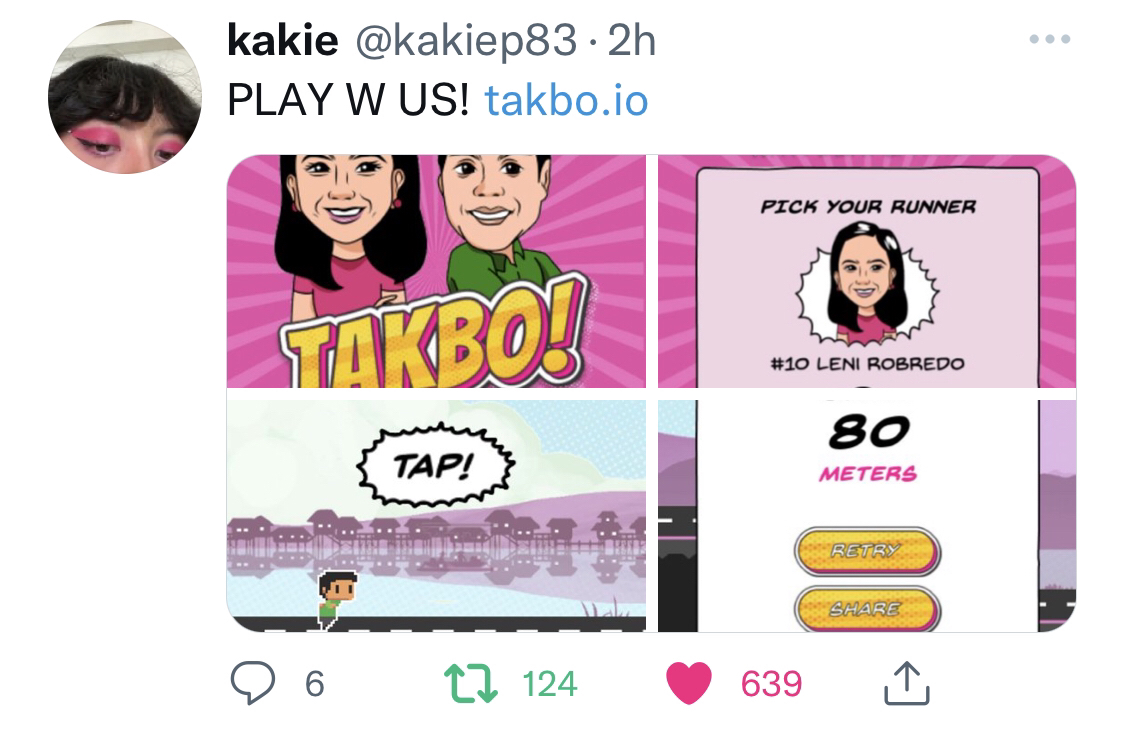Click the reply speech bubble icon
This screenshot has width=1125, height=753.
pos(253,683)
